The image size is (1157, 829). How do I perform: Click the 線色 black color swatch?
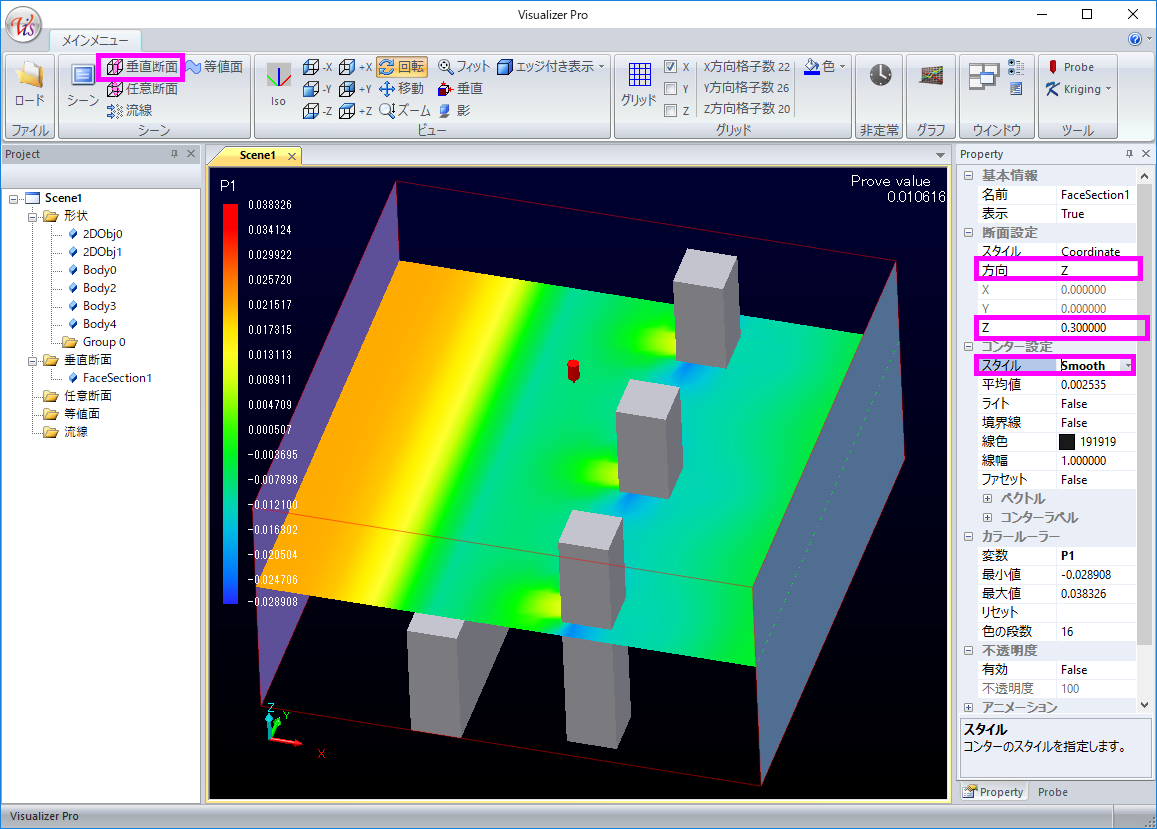[1067, 441]
